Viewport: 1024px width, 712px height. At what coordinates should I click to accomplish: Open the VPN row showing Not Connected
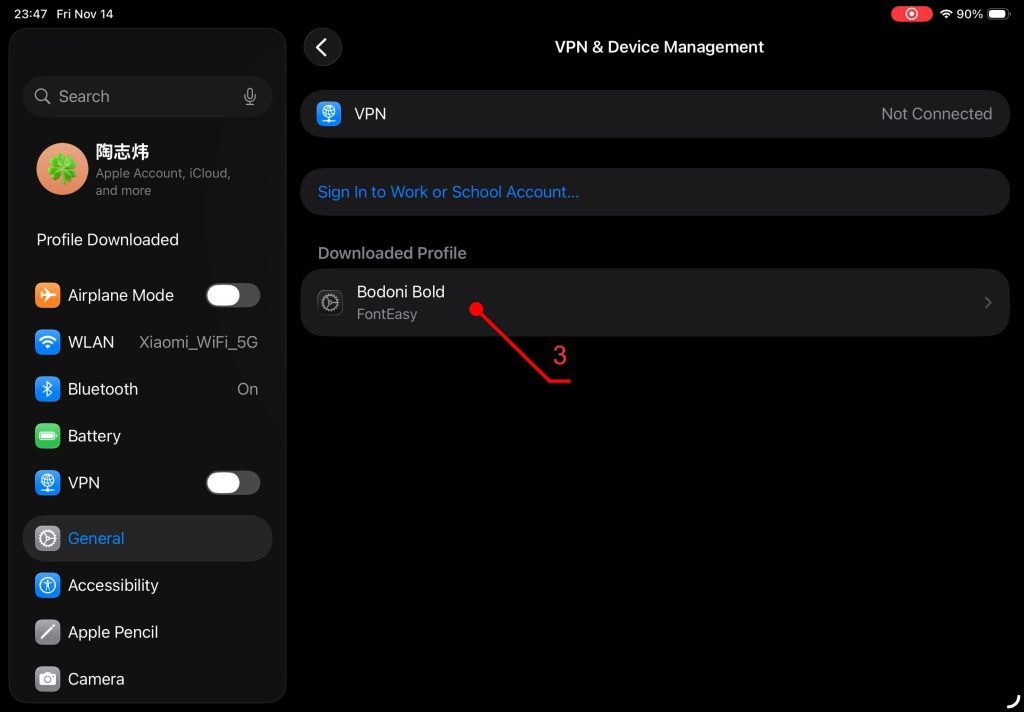pyautogui.click(x=654, y=114)
